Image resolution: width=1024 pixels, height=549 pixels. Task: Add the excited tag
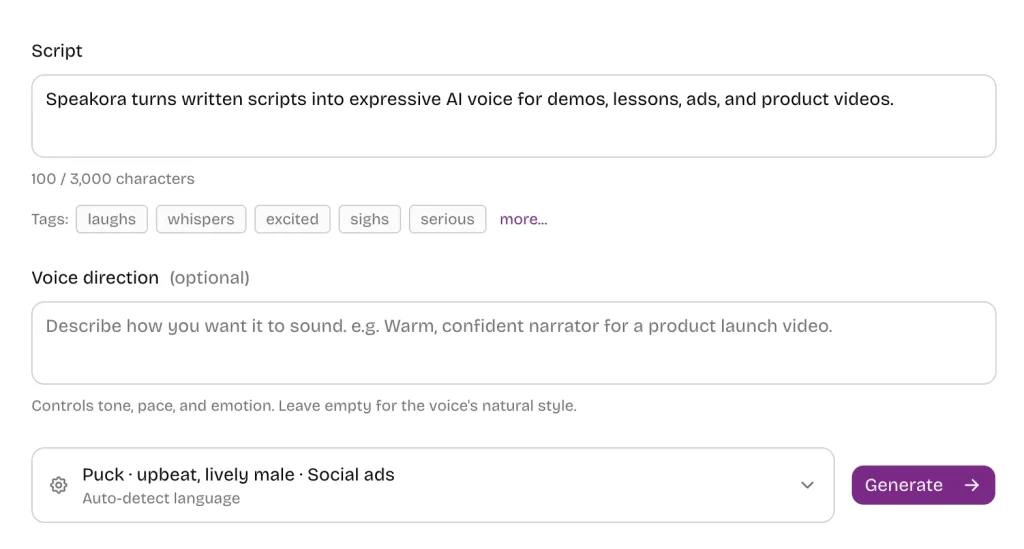(292, 219)
